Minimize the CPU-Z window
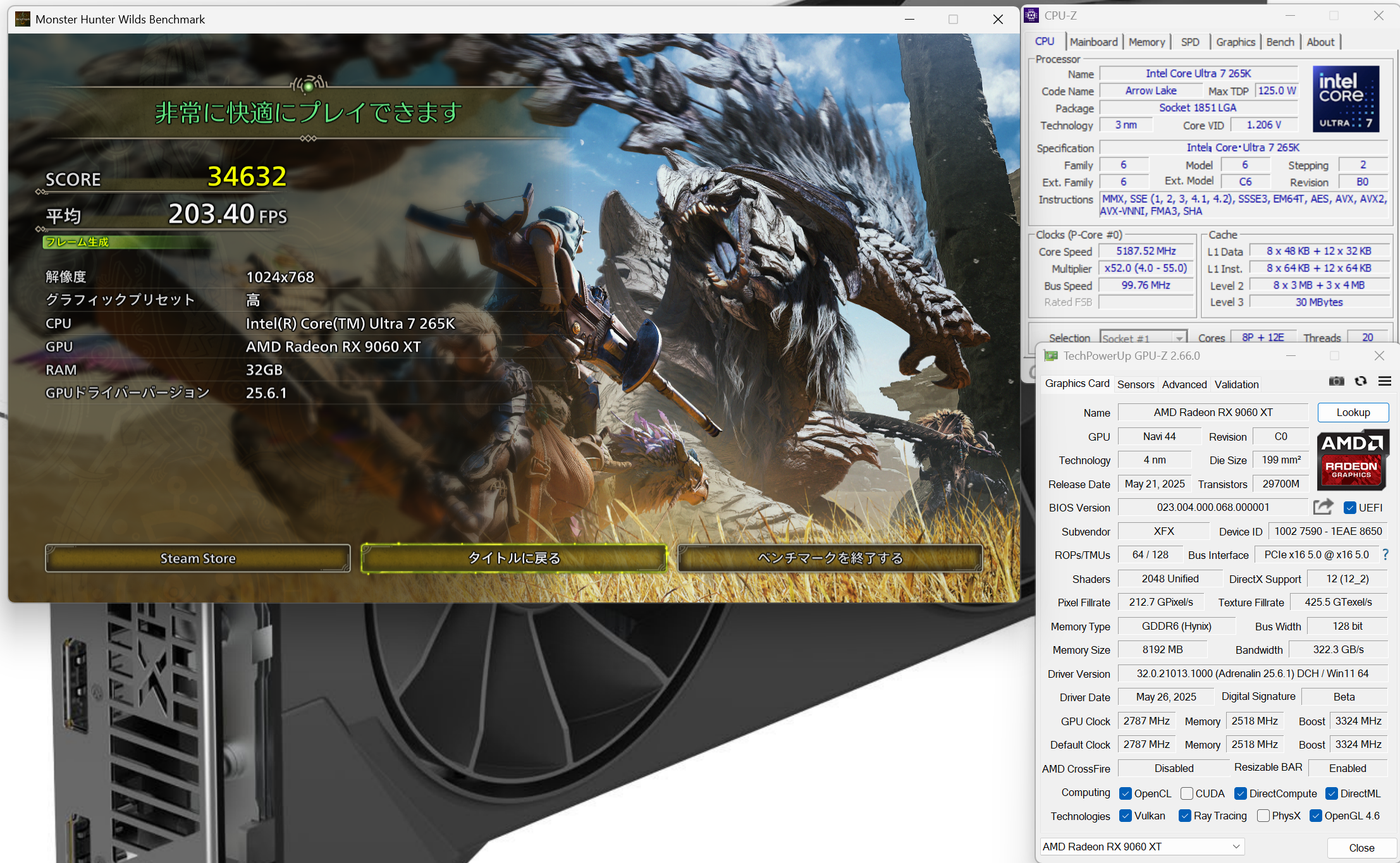The image size is (1400, 863). point(1290,15)
